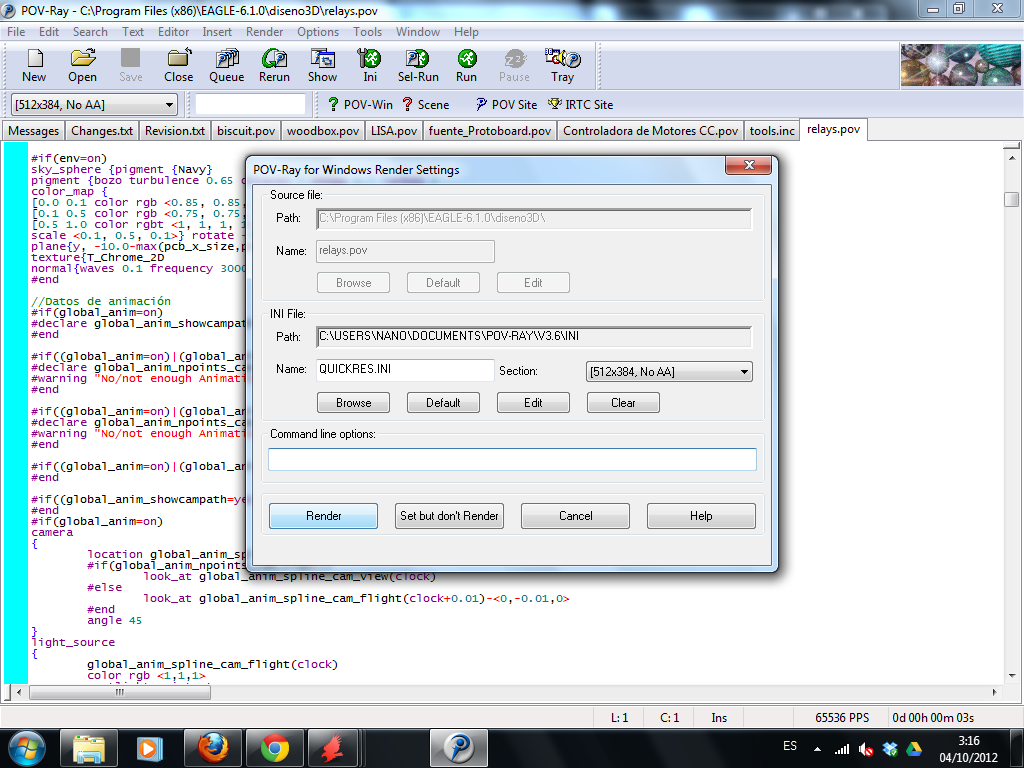This screenshot has height=768, width=1024.
Task: Click the ES language indicator in taskbar
Action: [x=790, y=746]
